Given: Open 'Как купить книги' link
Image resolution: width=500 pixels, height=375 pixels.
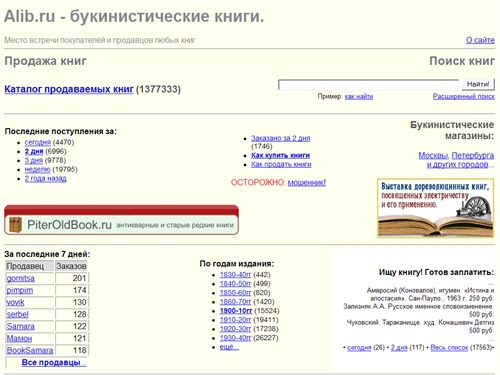Looking at the screenshot, I should (281, 155).
